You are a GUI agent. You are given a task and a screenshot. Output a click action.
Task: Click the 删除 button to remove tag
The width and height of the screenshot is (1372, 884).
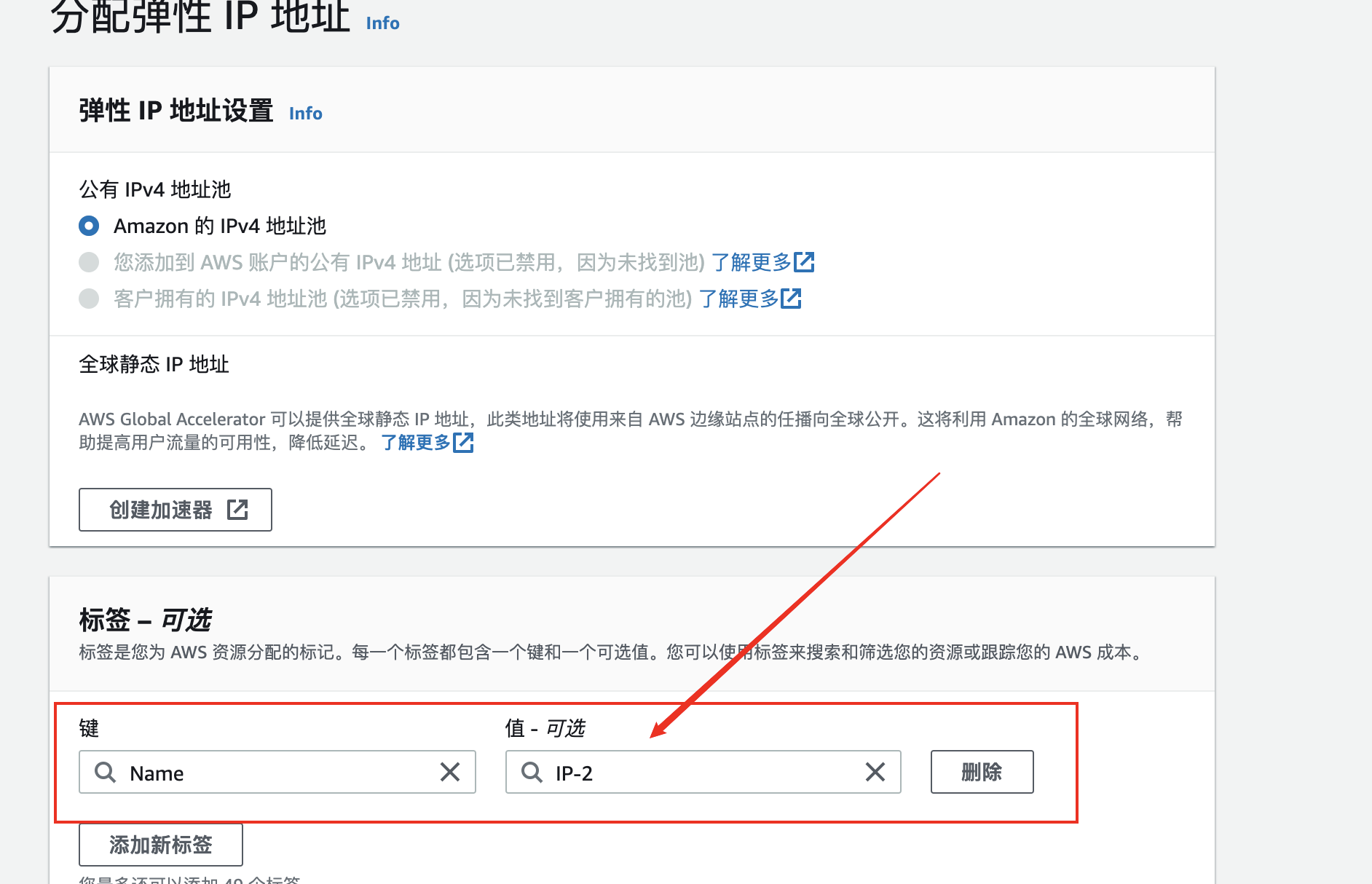pyautogui.click(x=982, y=772)
